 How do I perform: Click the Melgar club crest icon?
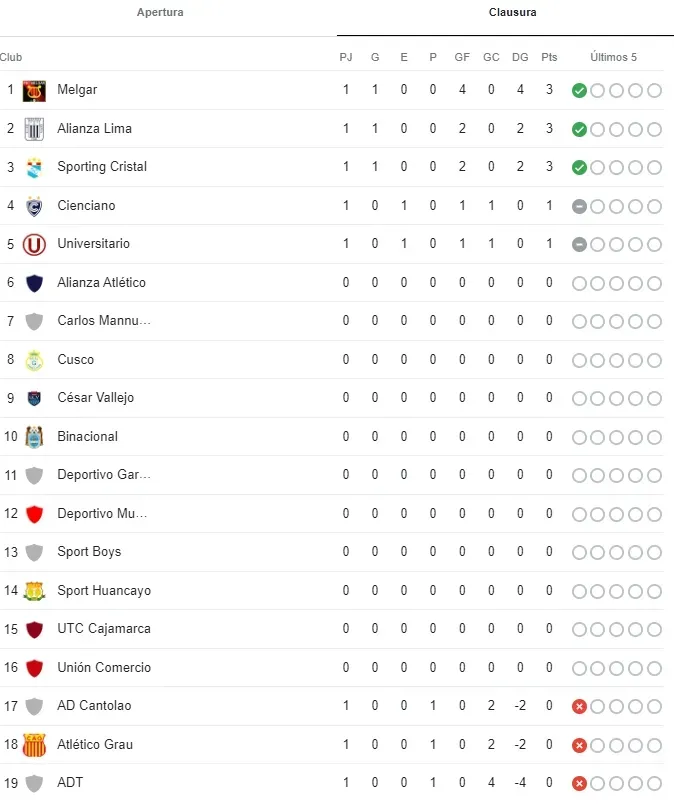[34, 90]
